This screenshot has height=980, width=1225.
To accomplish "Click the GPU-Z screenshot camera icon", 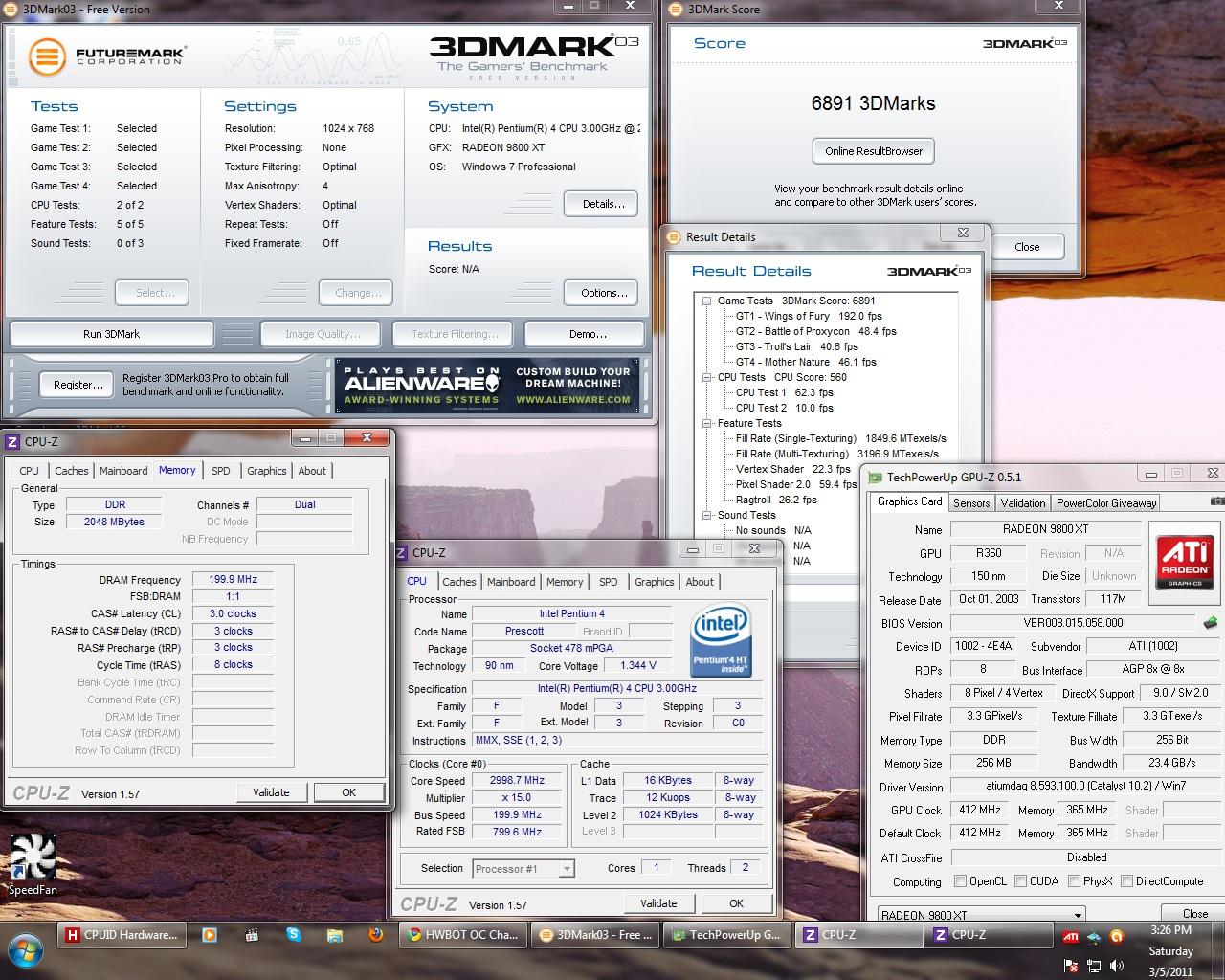I will tap(1216, 501).
